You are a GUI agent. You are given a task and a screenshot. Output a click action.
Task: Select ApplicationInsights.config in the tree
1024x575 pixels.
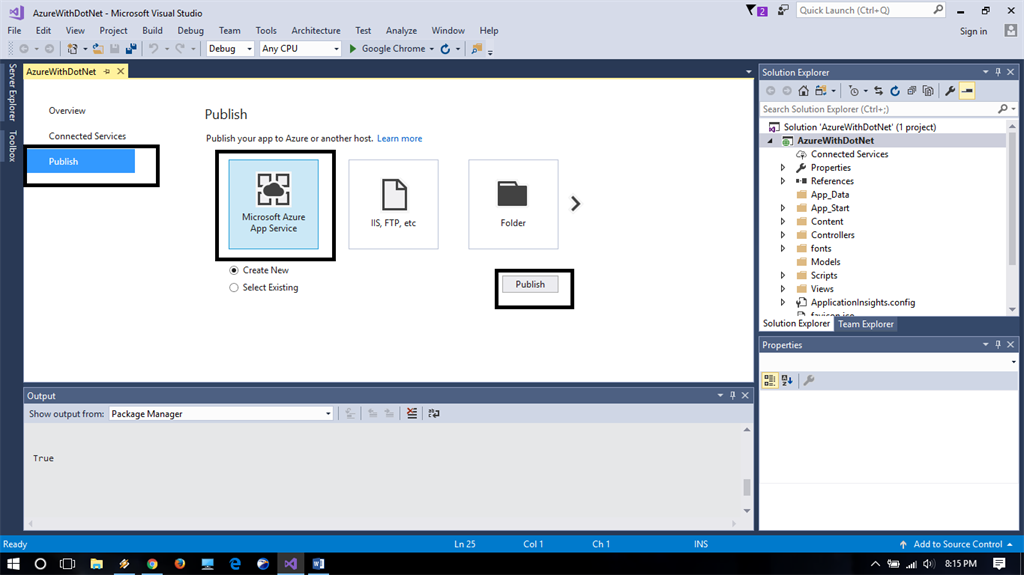click(x=863, y=303)
